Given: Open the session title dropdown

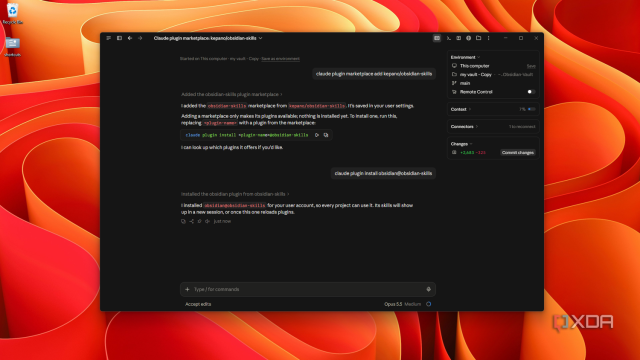Looking at the screenshot, I should pos(208,38).
